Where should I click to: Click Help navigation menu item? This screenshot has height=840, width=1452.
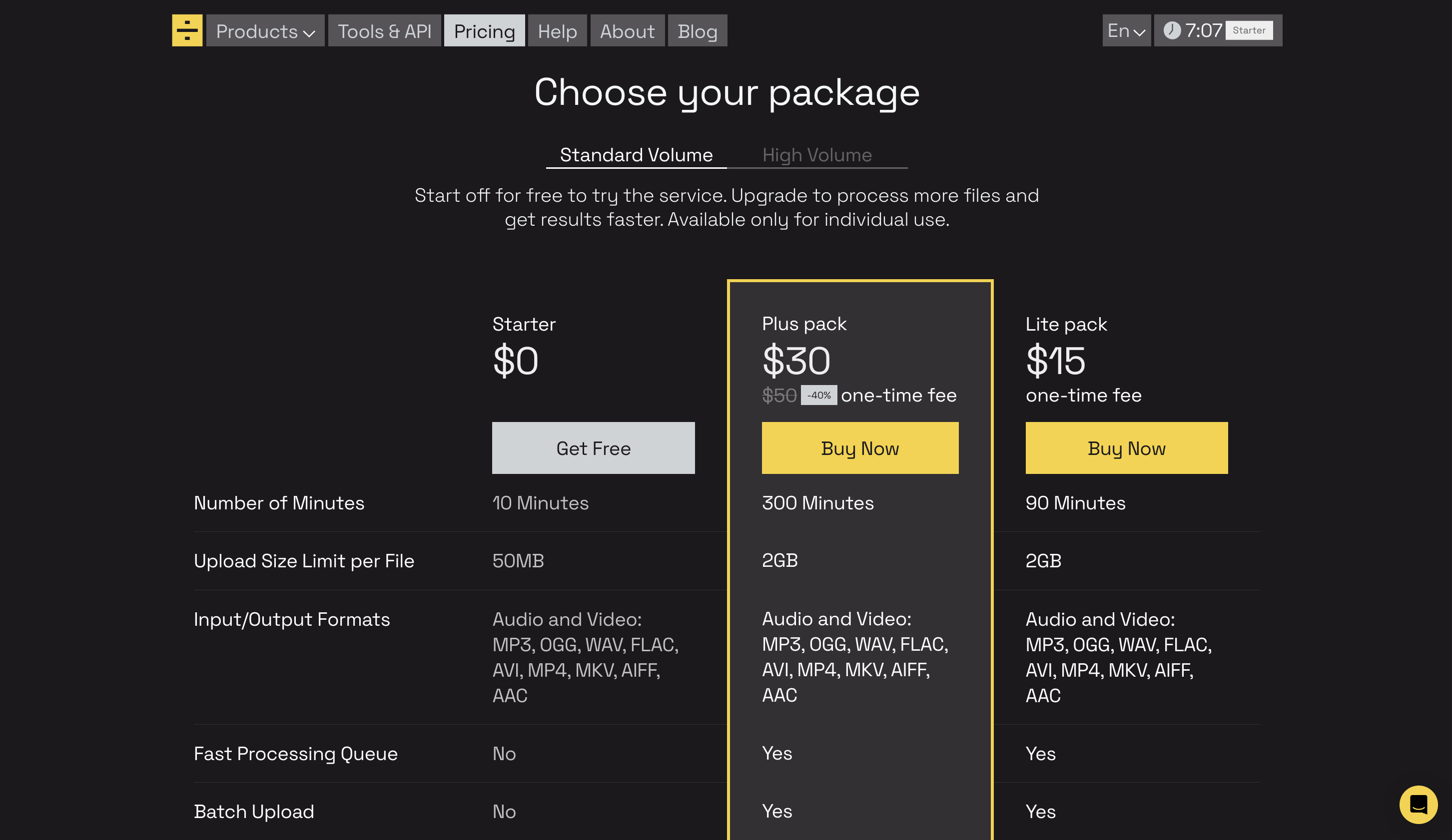point(557,29)
